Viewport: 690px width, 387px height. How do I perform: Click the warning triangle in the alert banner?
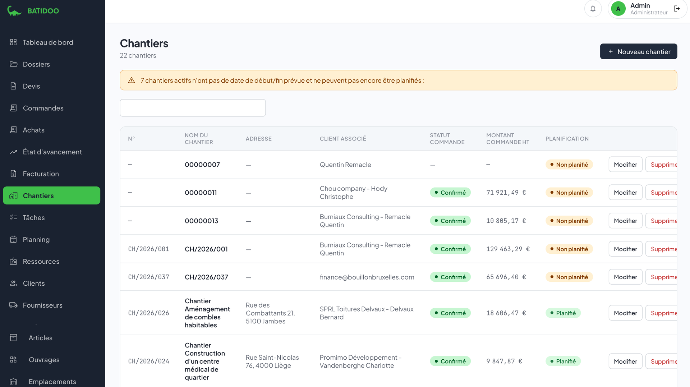click(x=131, y=81)
